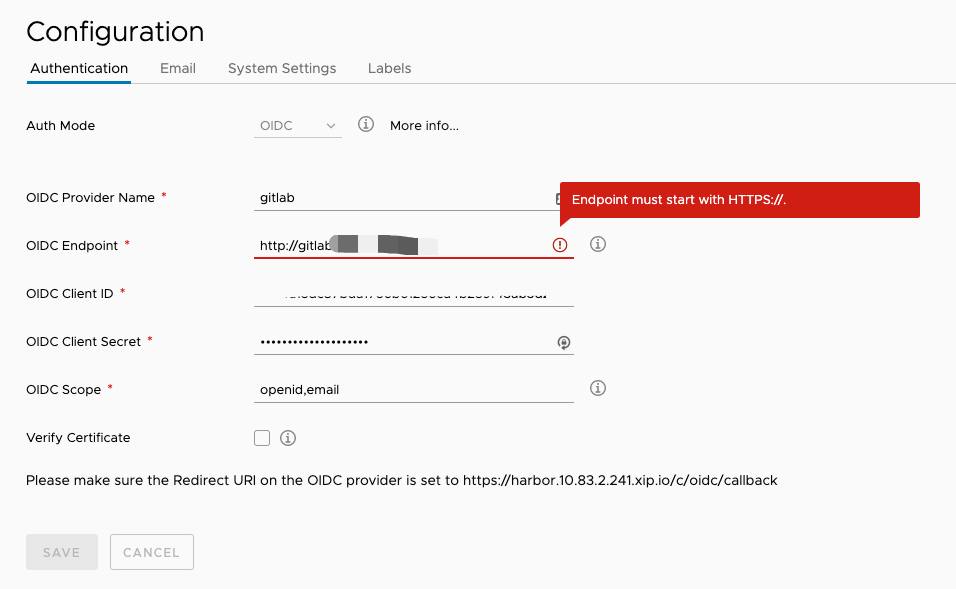Viewport: 956px width, 589px height.
Task: Toggle the Verify Certificate checkbox
Action: 262,438
